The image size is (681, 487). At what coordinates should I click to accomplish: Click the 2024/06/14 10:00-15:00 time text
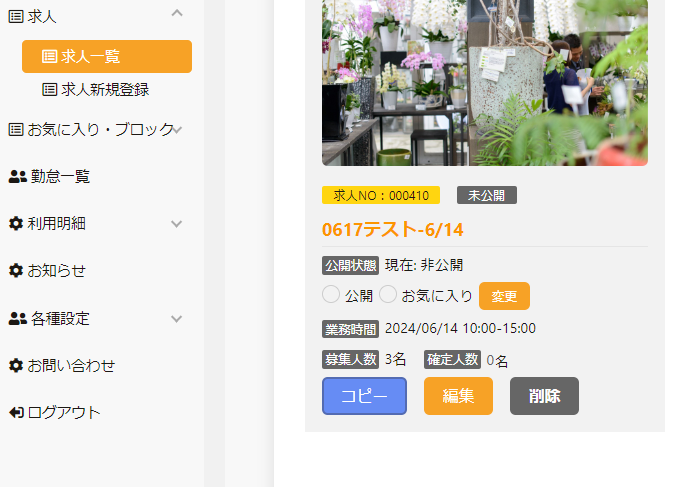point(460,328)
